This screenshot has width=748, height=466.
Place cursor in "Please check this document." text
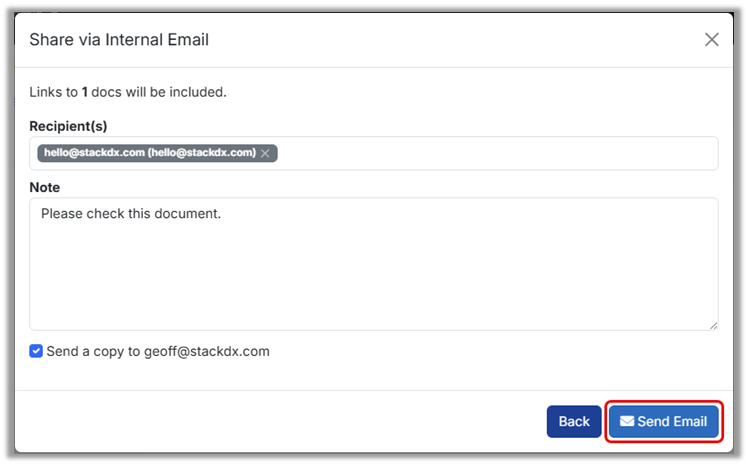[x=130, y=213]
